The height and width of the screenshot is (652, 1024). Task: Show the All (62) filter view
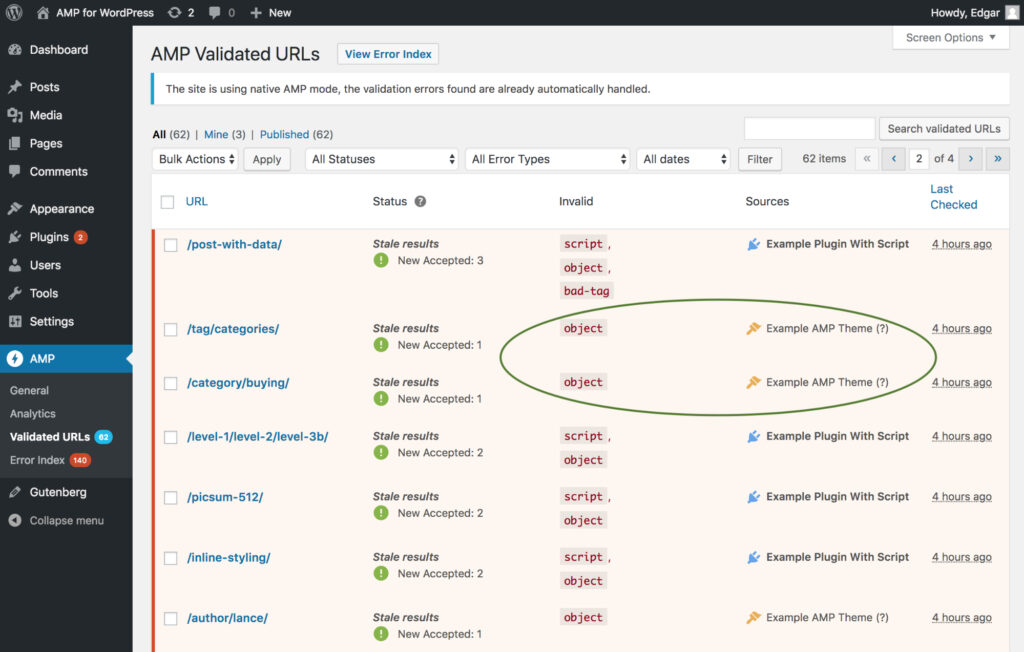[x=171, y=134]
